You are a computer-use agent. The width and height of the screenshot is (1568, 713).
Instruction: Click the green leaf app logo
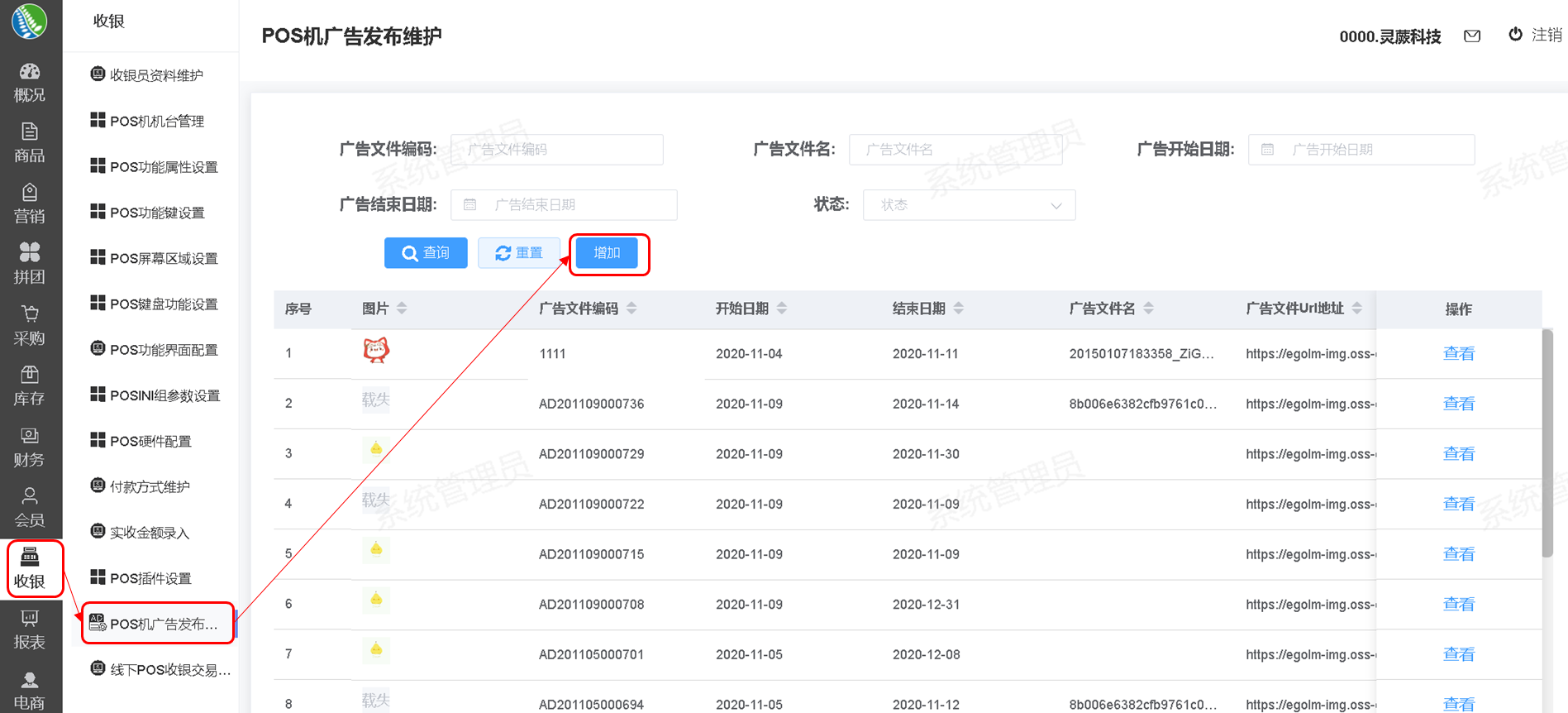coord(30,21)
